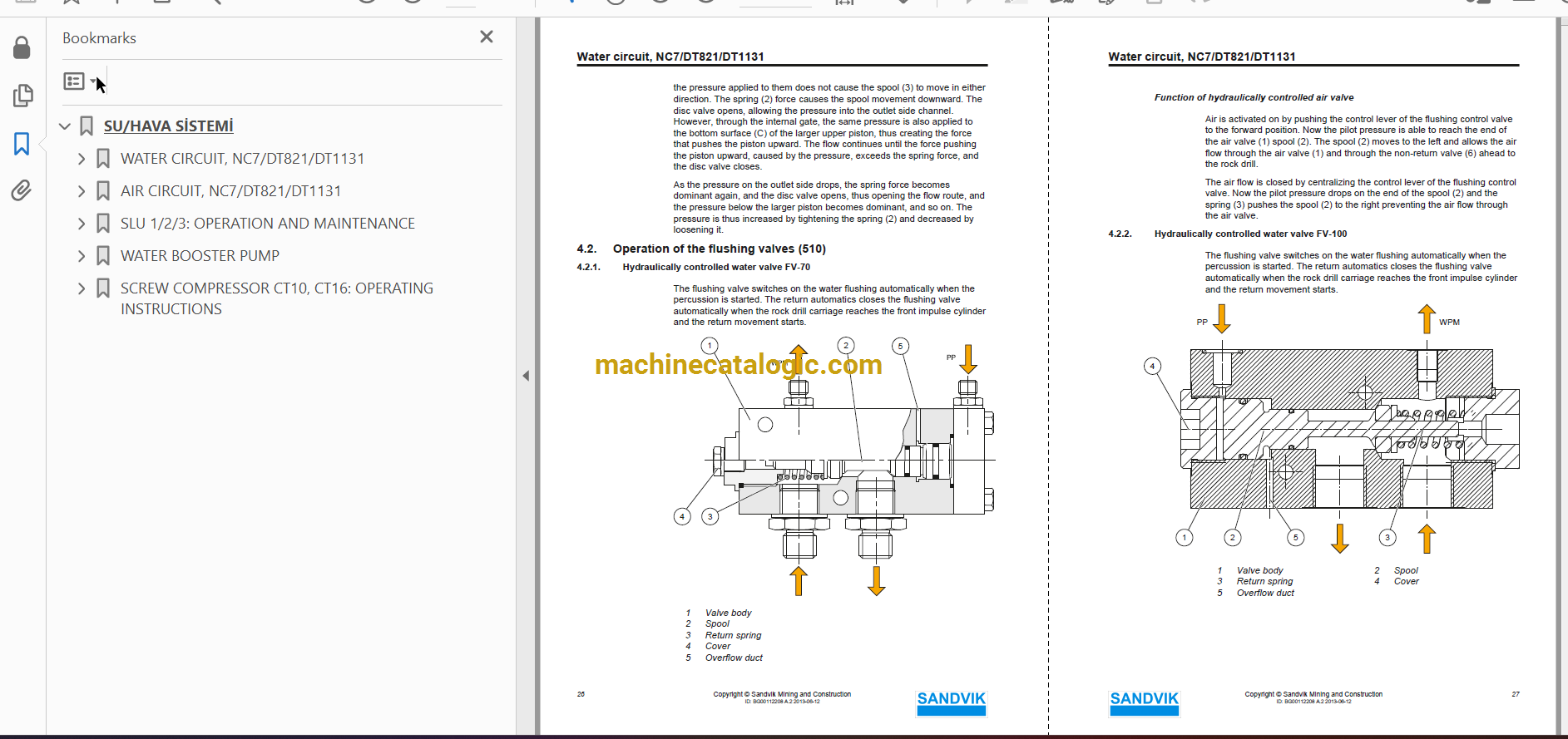Click 'Overflow duct' legend entry on page 27
1568x739 pixels.
1265,593
